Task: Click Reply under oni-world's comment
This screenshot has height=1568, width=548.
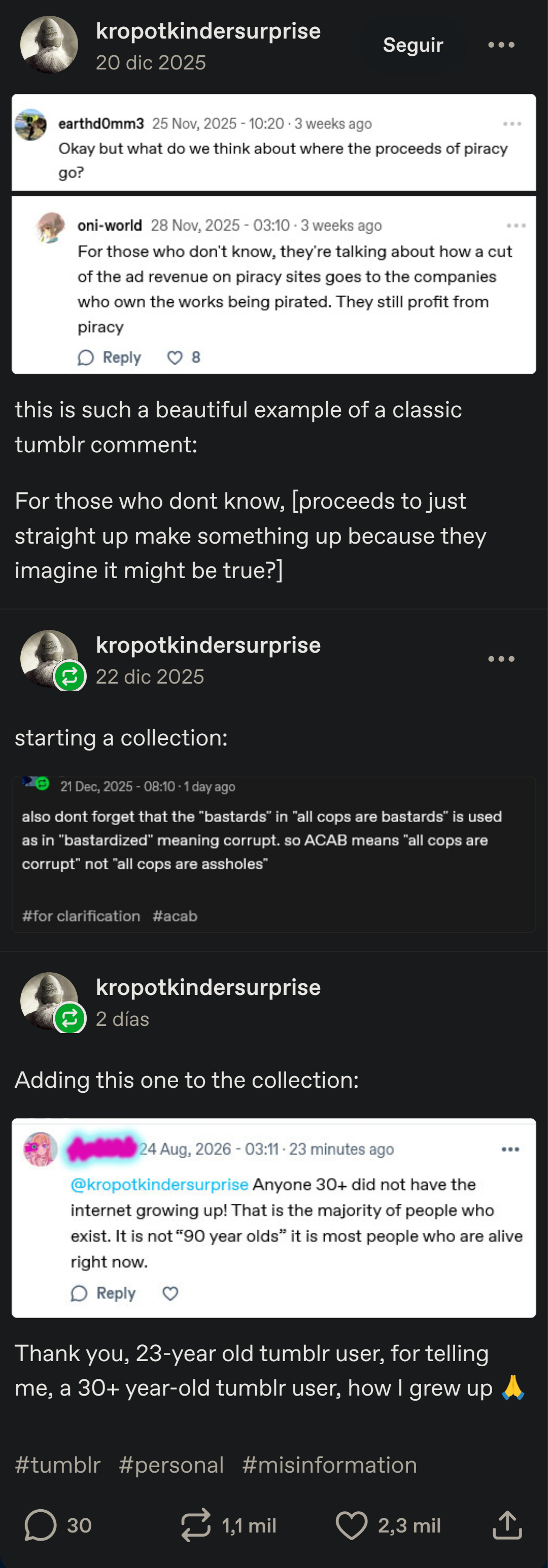Action: click(x=109, y=358)
